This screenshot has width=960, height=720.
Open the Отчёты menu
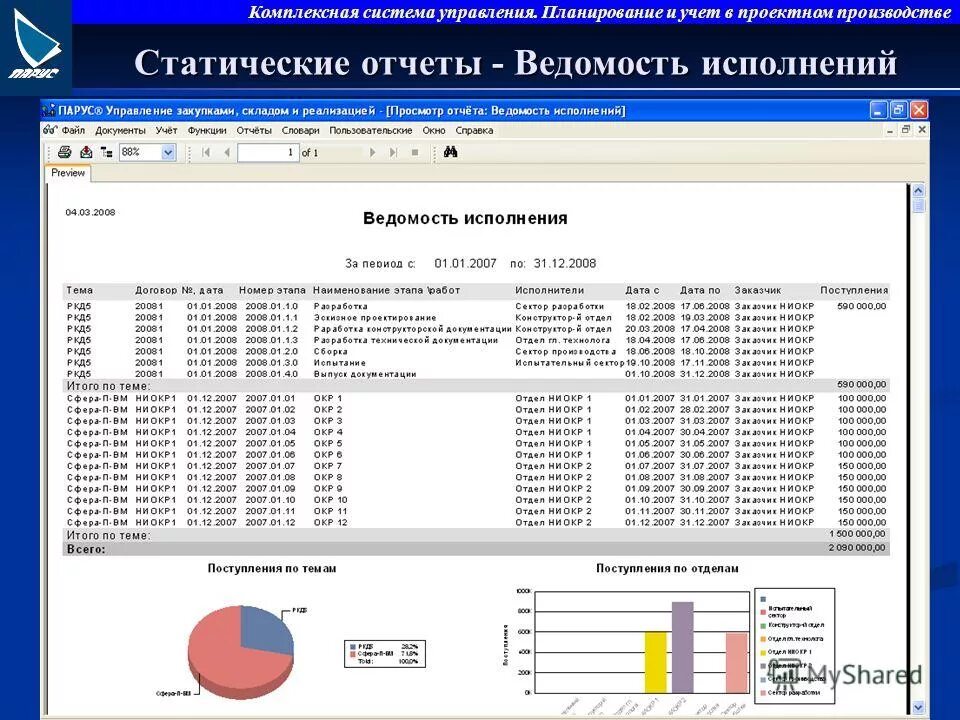[254, 130]
